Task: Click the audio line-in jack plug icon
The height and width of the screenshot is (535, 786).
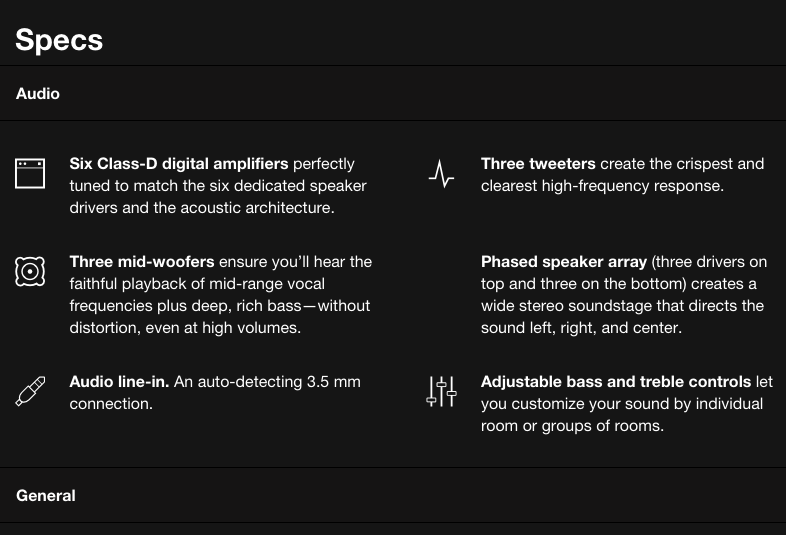Action: tap(30, 391)
